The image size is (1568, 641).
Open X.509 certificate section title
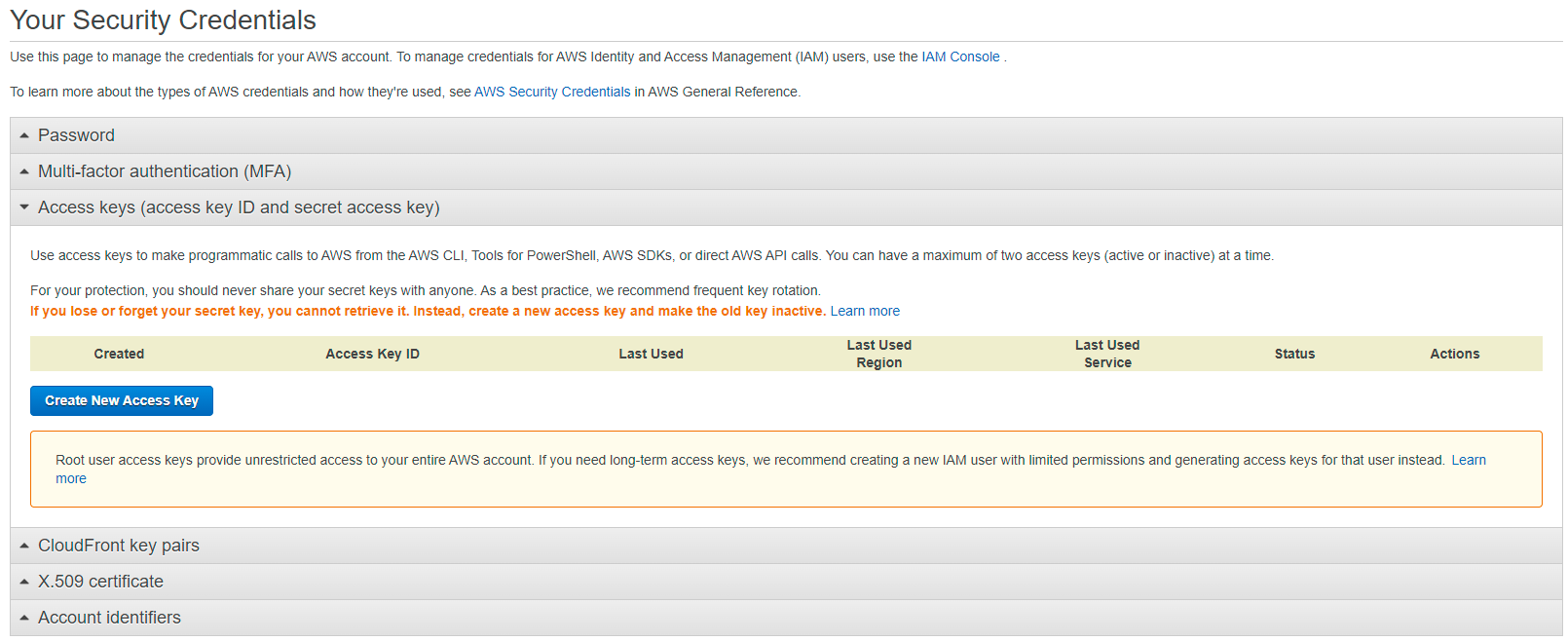click(100, 582)
